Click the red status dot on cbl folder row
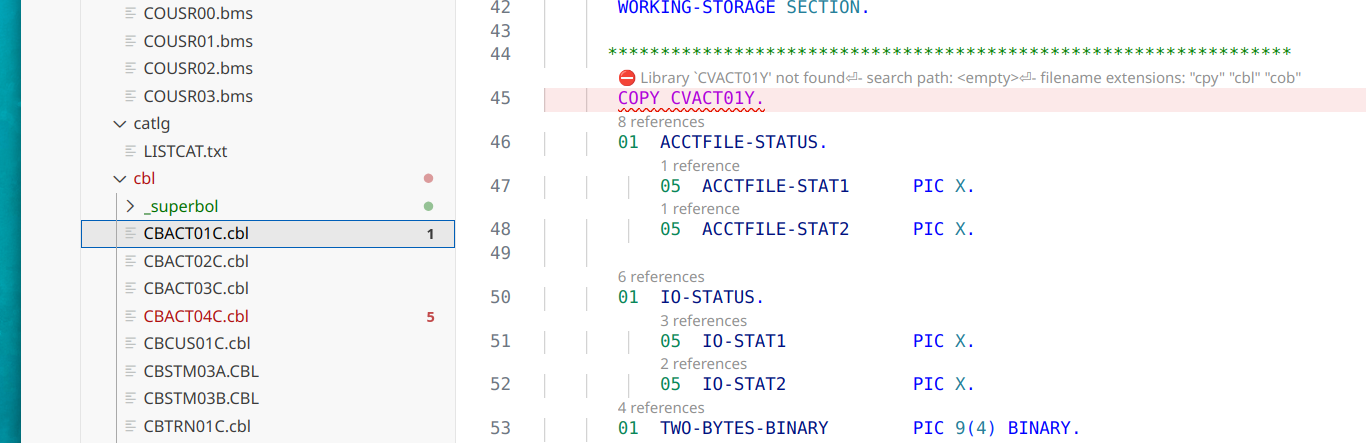Screen dimensions: 1366x443 (x=428, y=179)
